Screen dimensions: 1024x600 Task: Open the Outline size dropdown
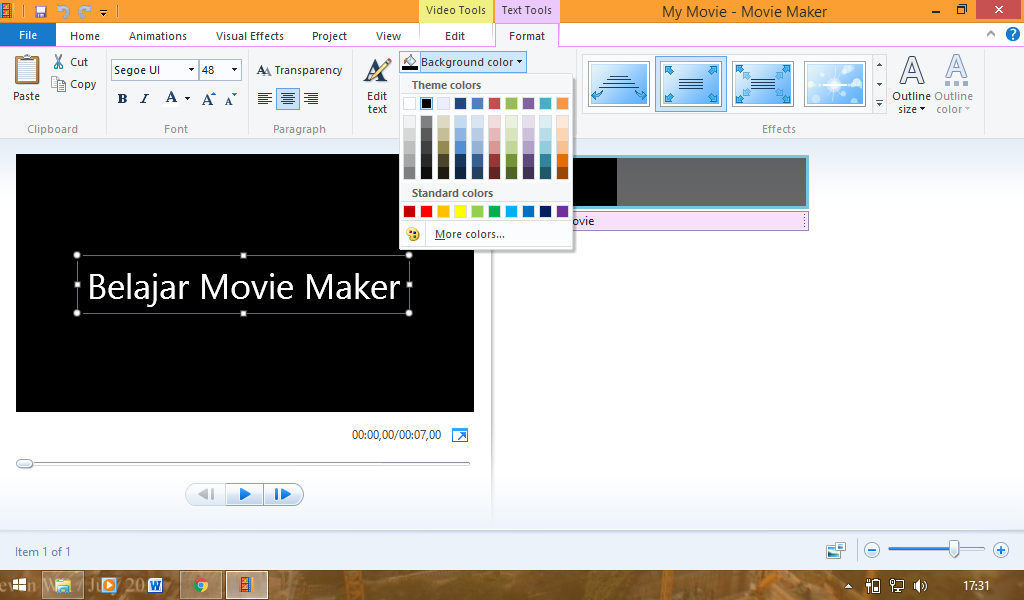click(x=912, y=85)
